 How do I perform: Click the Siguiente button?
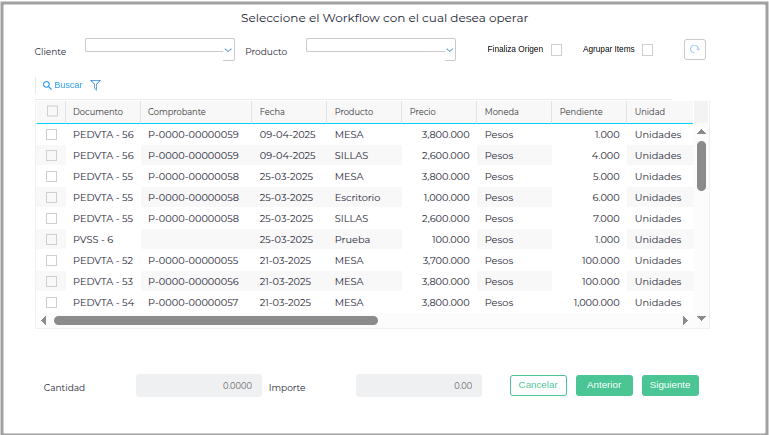coord(670,385)
